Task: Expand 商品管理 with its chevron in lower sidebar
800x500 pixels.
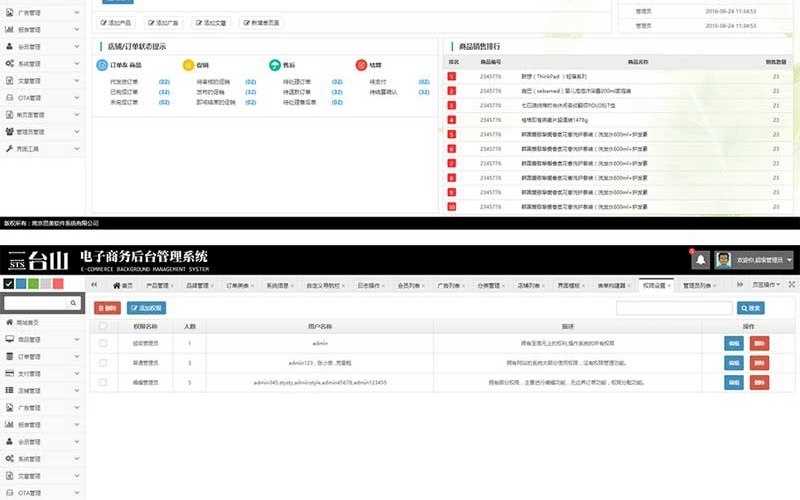Action: pos(77,339)
